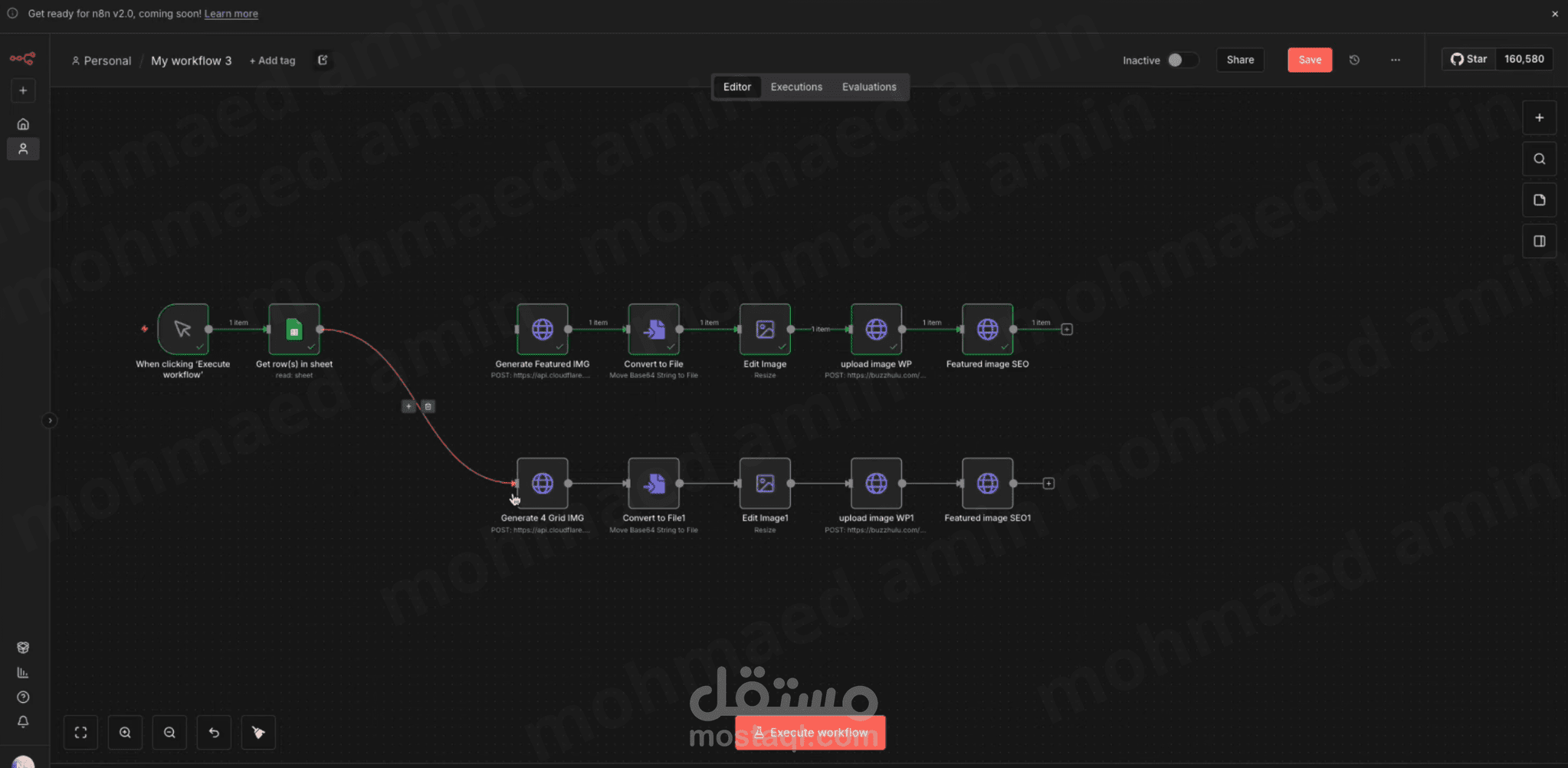This screenshot has width=1568, height=768.
Task: Dismiss the n8n v2.0 banner
Action: [x=1555, y=14]
